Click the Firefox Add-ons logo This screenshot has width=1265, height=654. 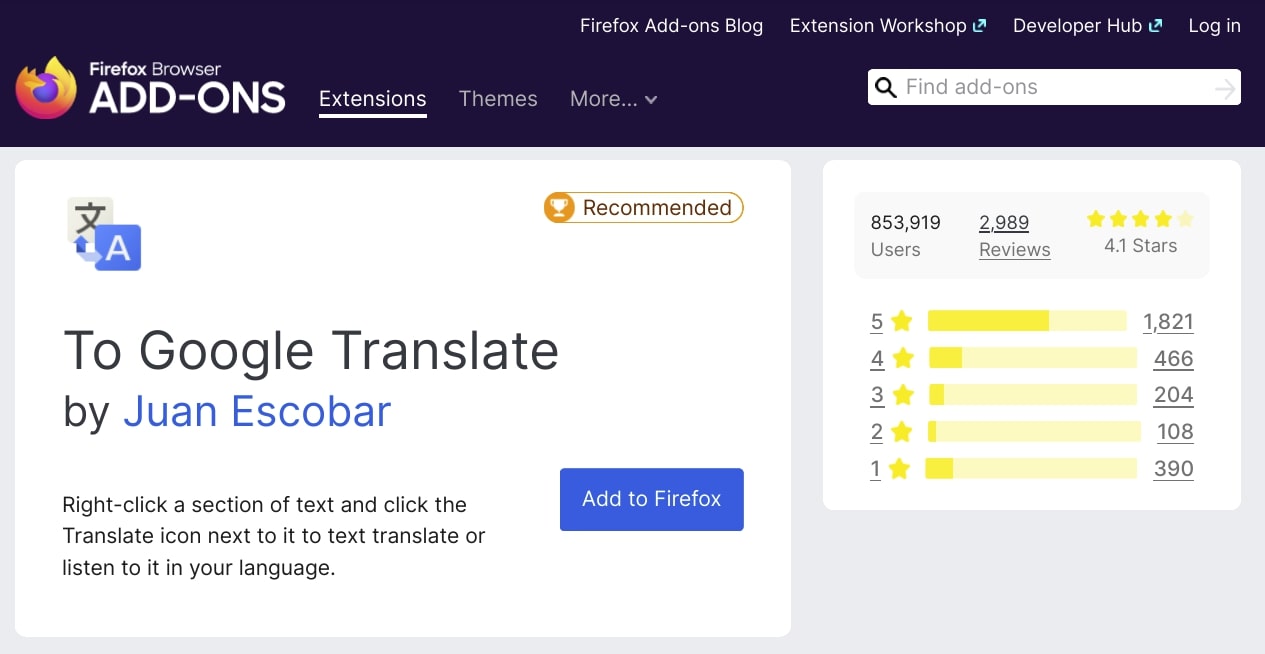tap(150, 88)
